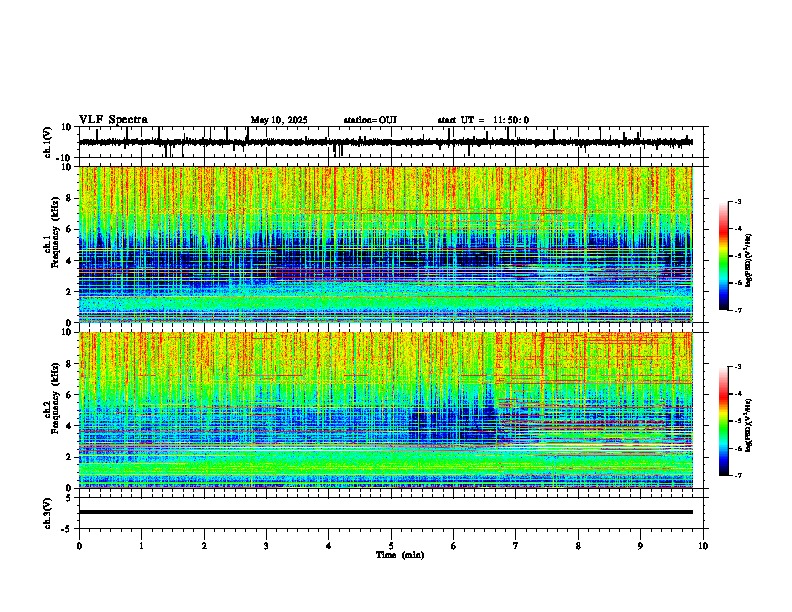
Task: Click the "station=OUI" header text
Action: [x=370, y=120]
